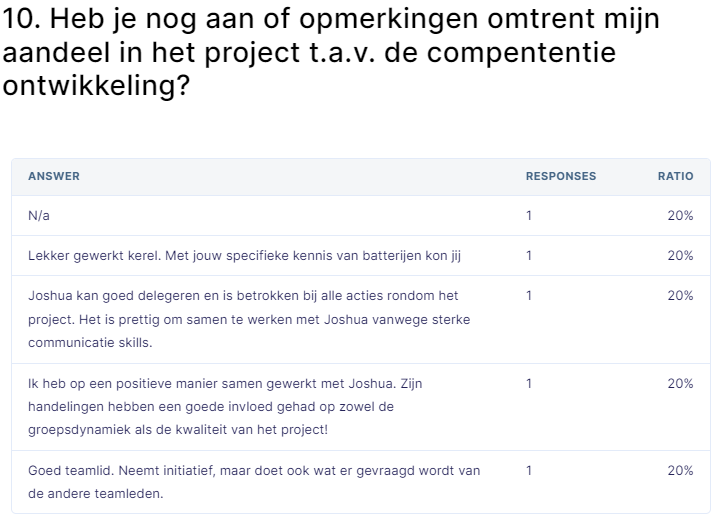Click the 20% ratio in the 'N/a' row

click(680, 215)
